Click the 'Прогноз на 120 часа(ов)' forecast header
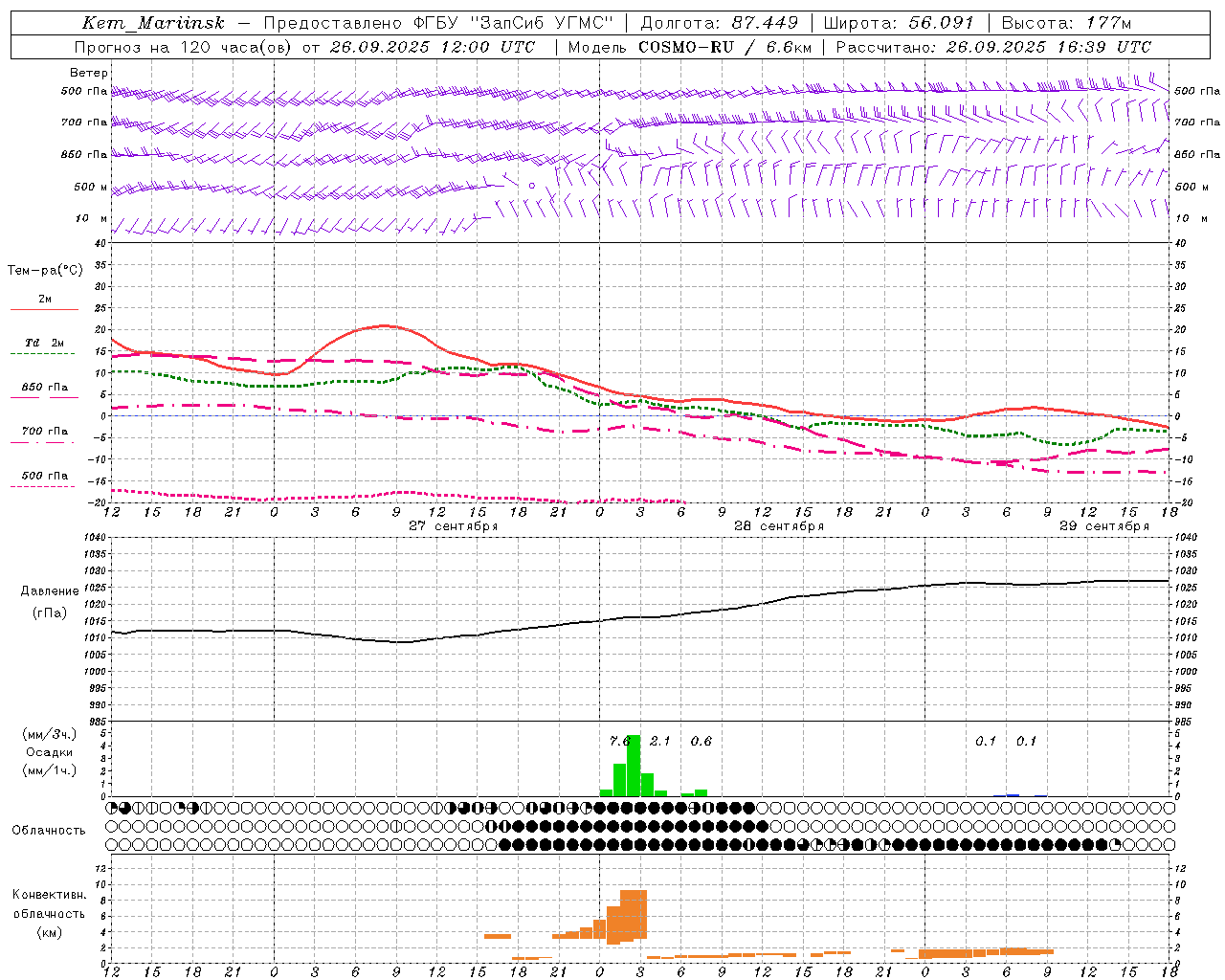This screenshot has width=1225, height=980. (184, 47)
